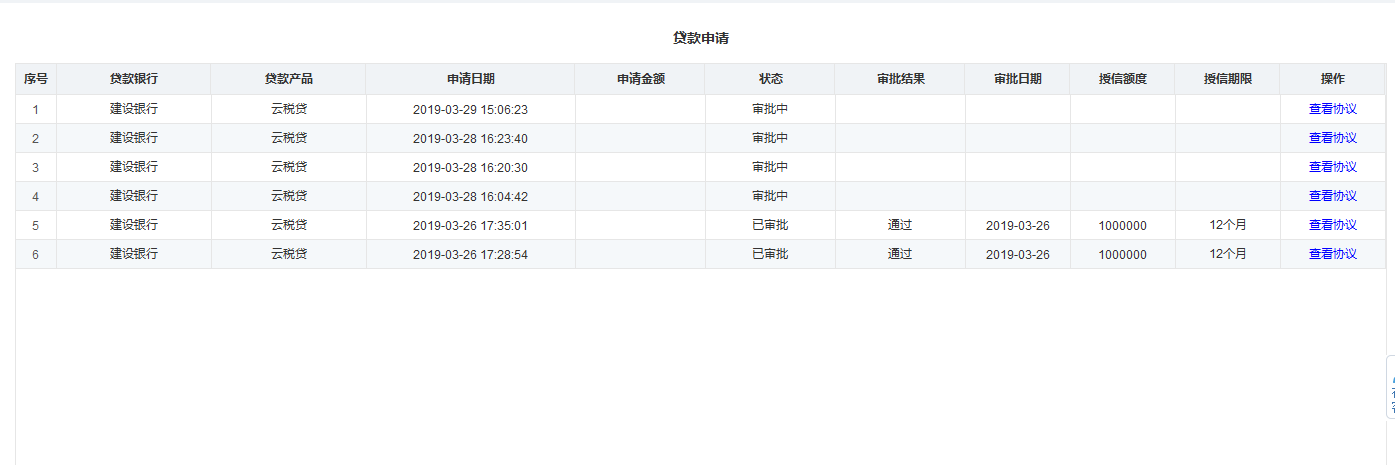This screenshot has height=465, width=1395.
Task: Click the 授信额度 column header
Action: tap(1122, 79)
